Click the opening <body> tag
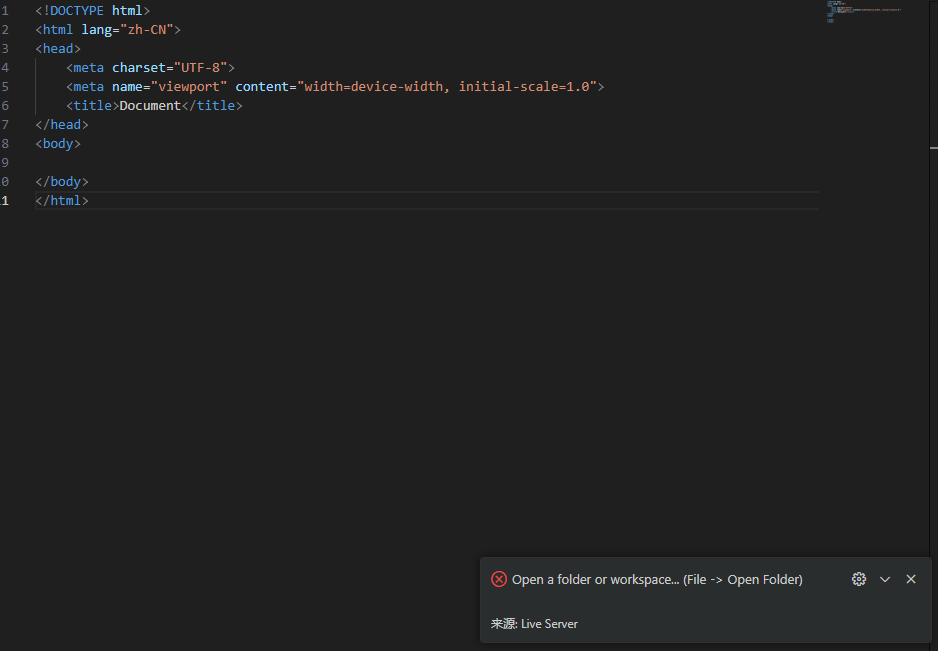The image size is (938, 651). pyautogui.click(x=57, y=144)
